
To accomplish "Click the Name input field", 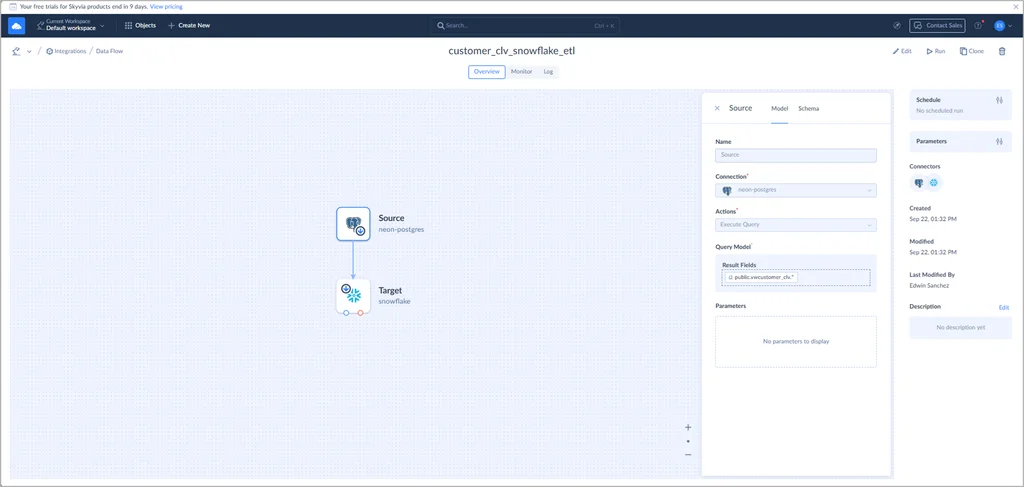I will click(x=795, y=155).
